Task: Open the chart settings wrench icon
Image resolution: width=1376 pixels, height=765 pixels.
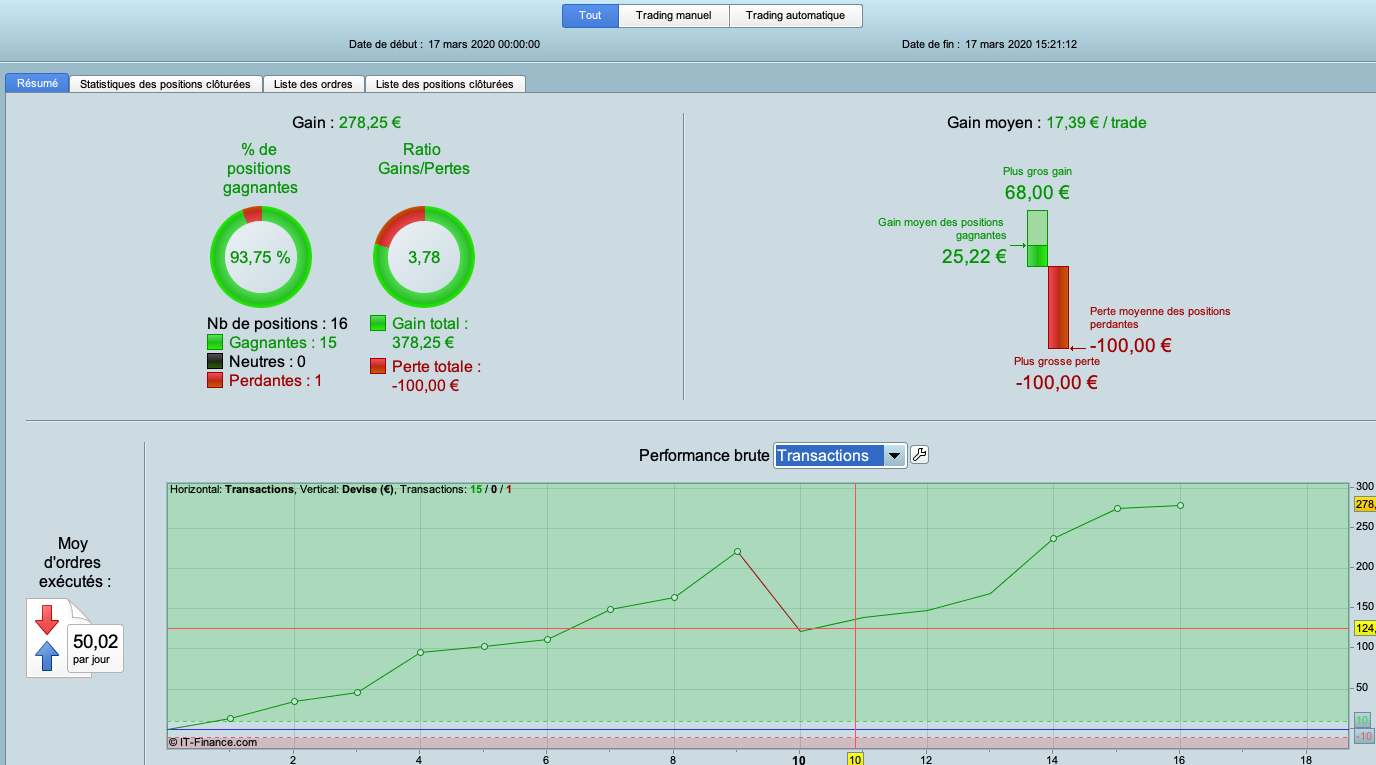Action: tap(920, 455)
